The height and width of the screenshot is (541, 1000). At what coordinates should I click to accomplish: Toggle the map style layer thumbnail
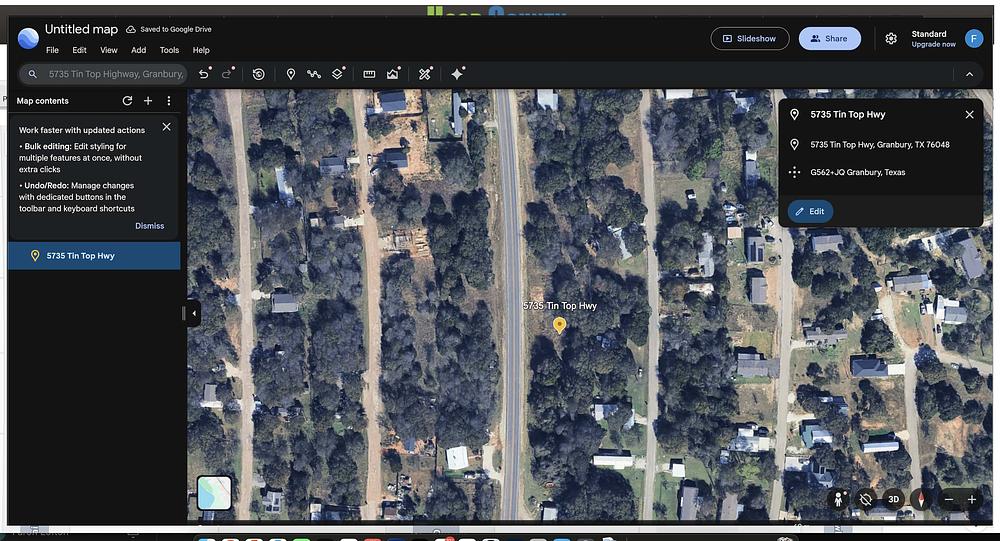214,492
